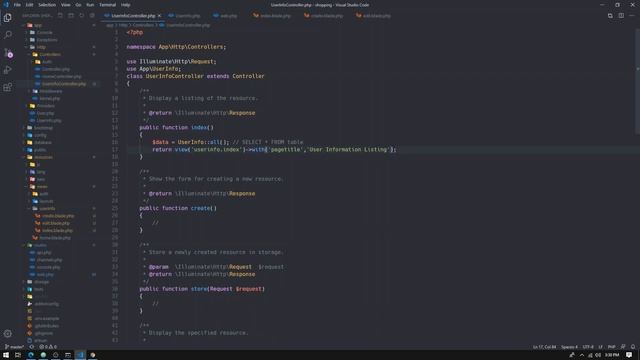640x360 pixels.
Task: Open the Windows Start menu
Action: click(x=6, y=355)
